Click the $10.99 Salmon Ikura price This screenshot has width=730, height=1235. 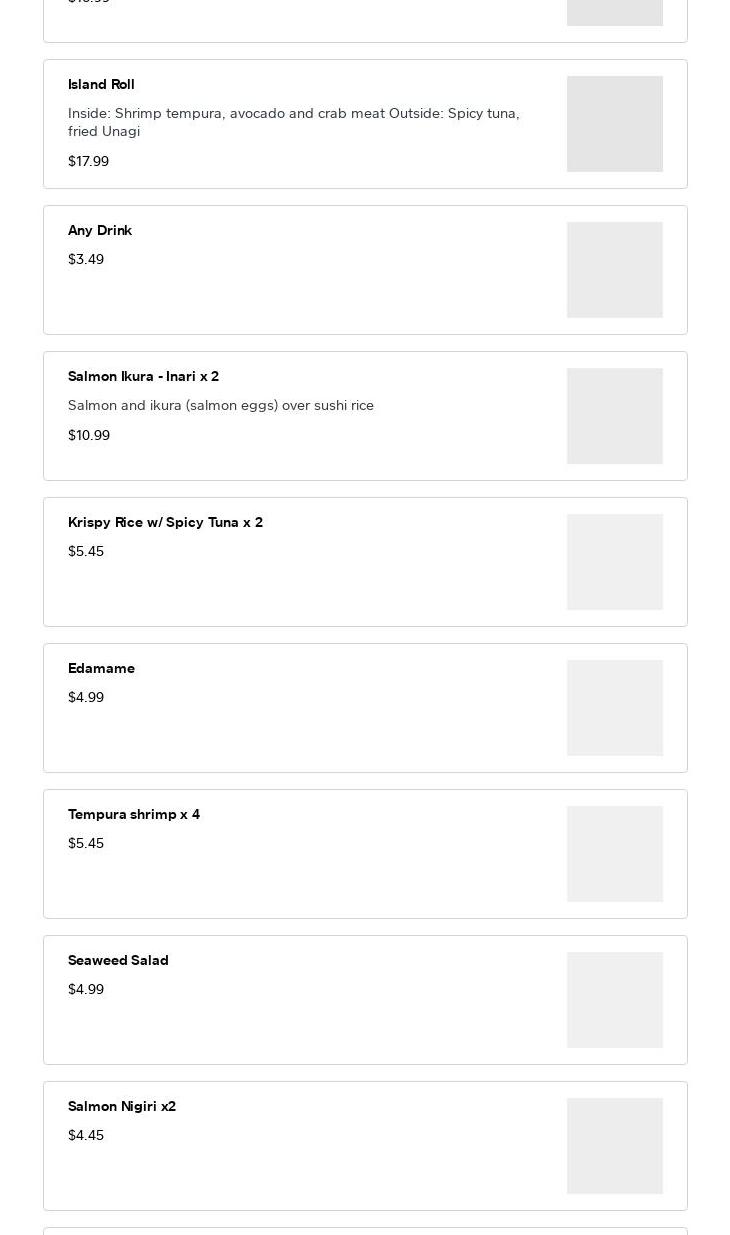(89, 435)
